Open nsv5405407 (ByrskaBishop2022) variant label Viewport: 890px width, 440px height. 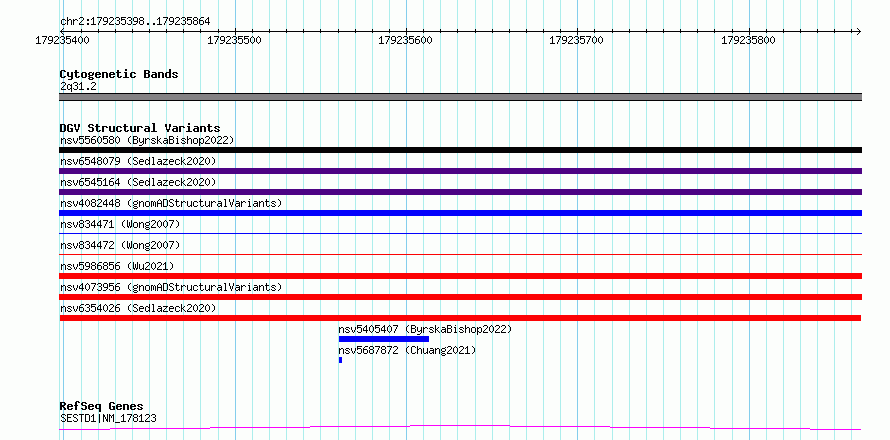point(425,329)
